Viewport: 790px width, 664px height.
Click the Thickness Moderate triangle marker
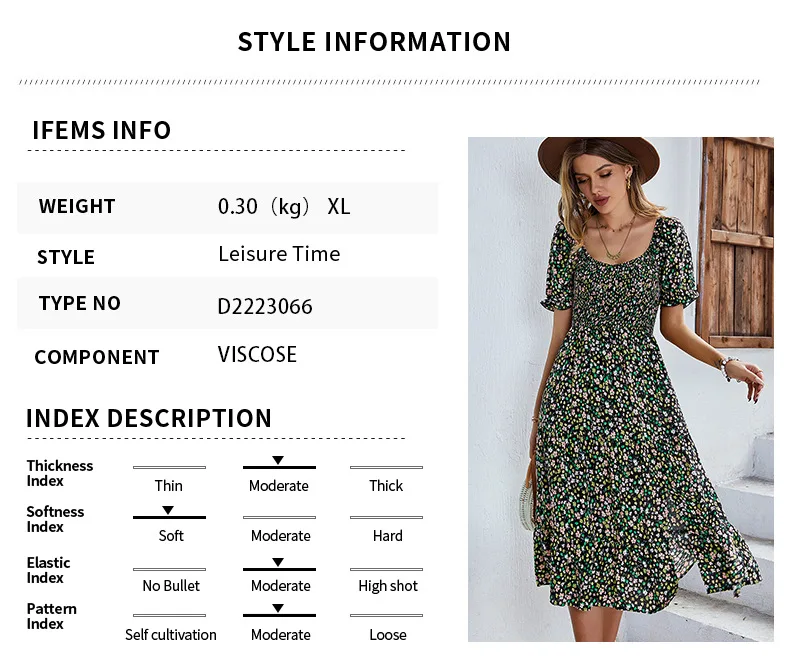[278, 460]
